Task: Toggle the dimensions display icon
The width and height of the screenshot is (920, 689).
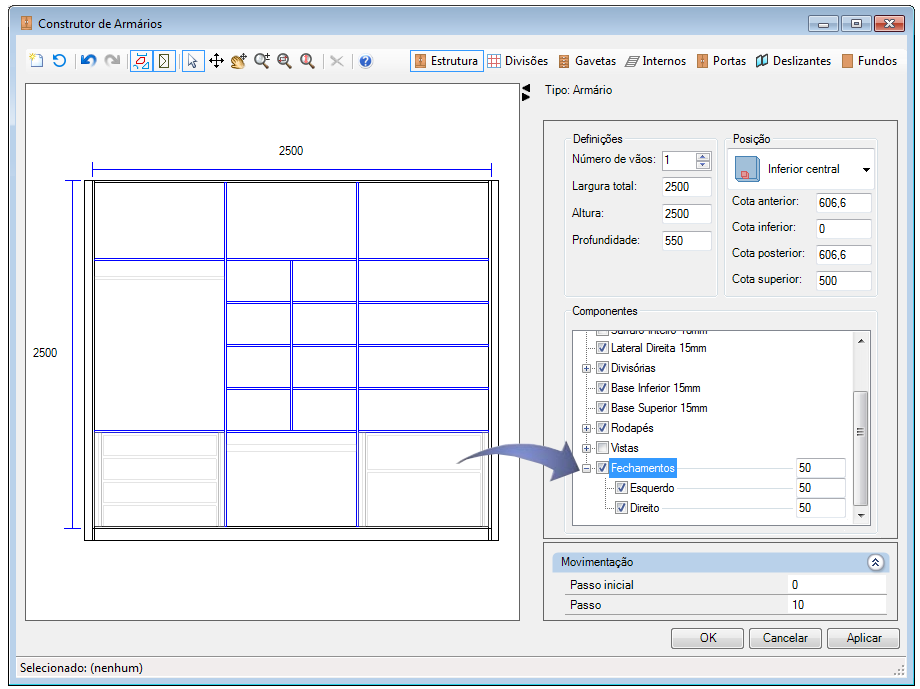Action: point(141,61)
